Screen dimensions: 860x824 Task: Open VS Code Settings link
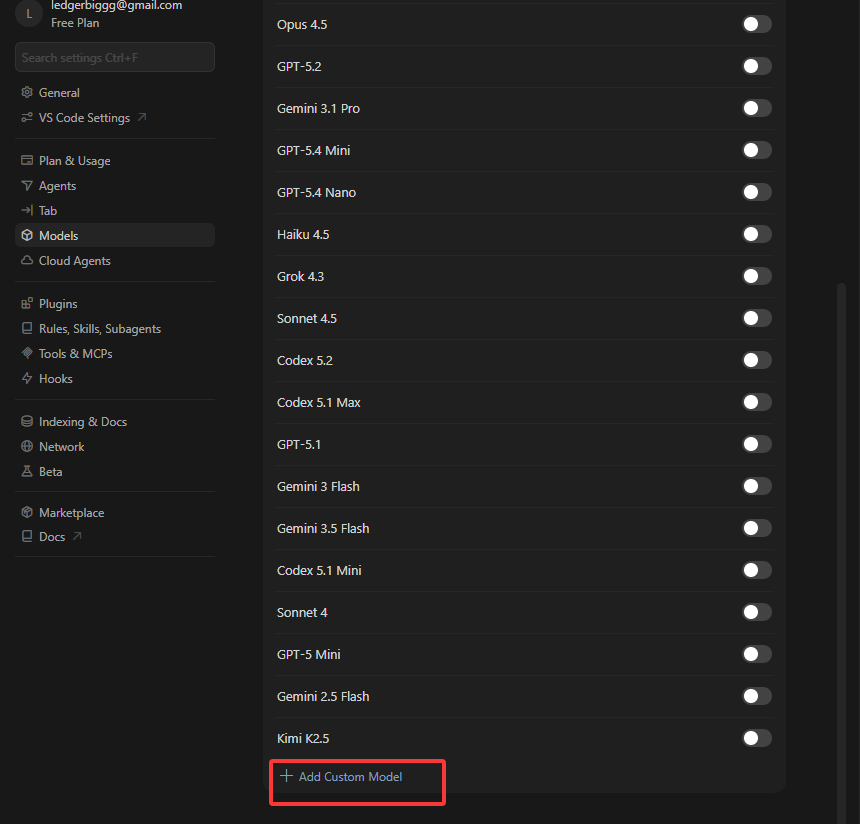[115, 117]
